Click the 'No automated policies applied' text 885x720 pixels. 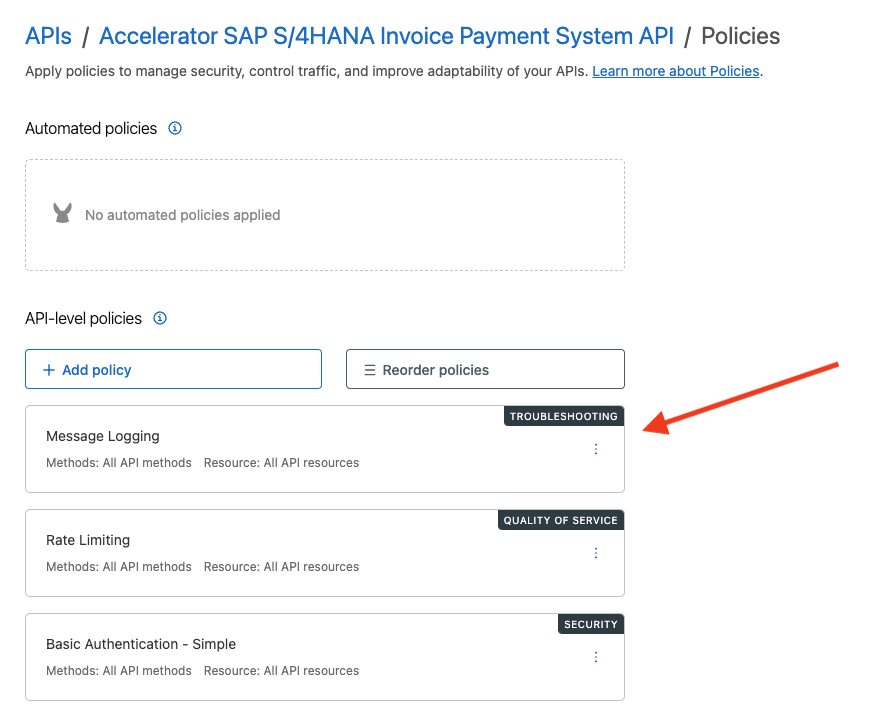182,215
